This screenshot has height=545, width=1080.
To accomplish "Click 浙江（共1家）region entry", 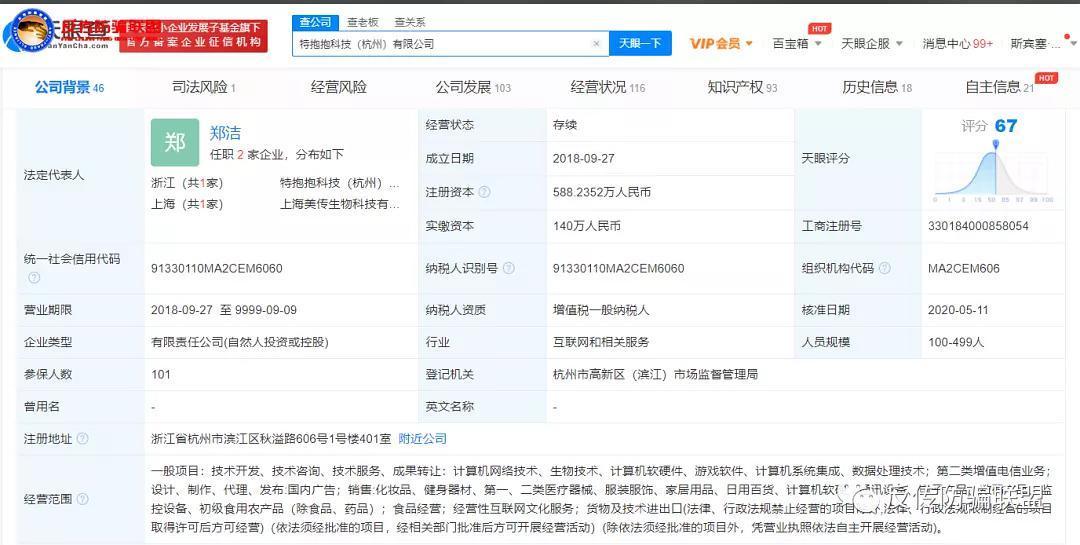I will point(187,184).
